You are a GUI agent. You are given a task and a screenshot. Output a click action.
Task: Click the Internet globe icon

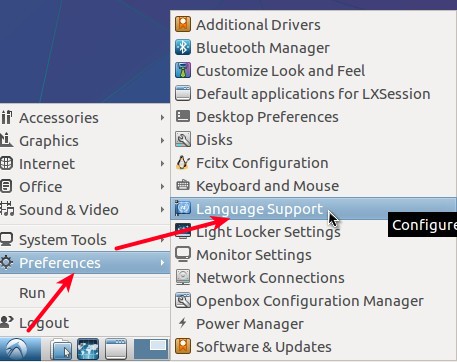(x=6, y=163)
